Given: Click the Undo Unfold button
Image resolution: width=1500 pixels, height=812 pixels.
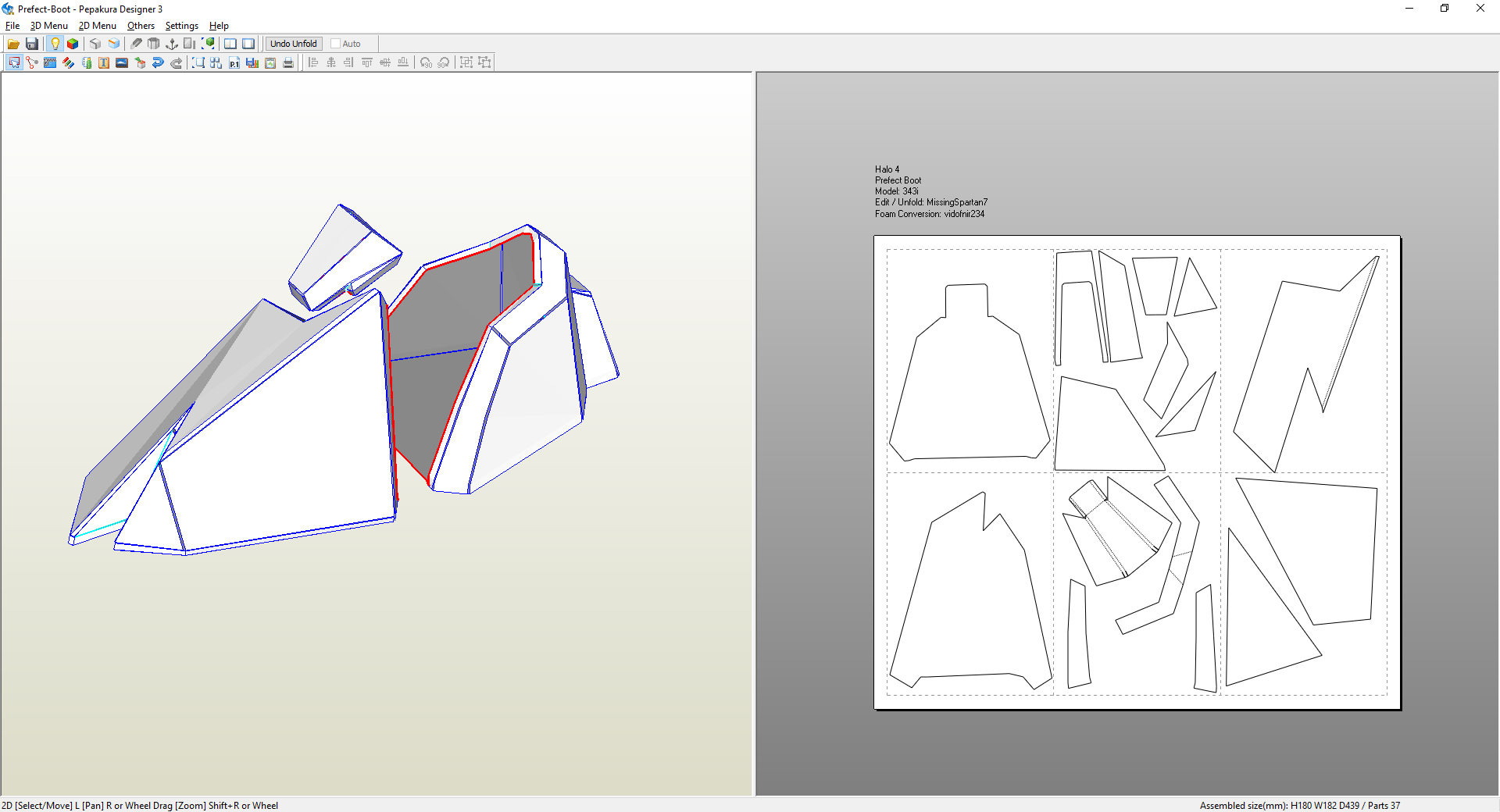Looking at the screenshot, I should [294, 44].
